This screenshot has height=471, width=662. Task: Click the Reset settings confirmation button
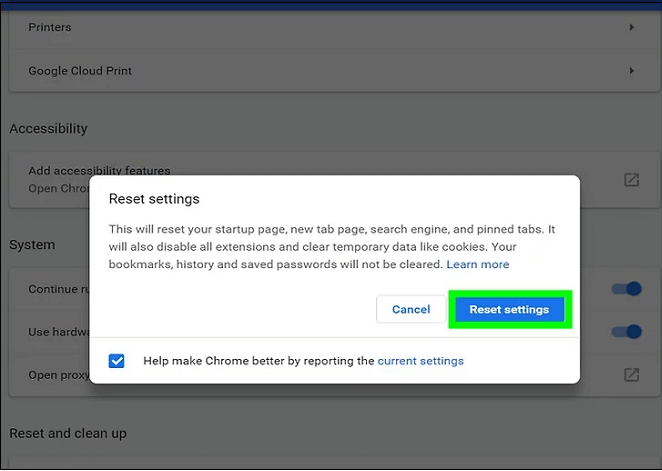[509, 310]
